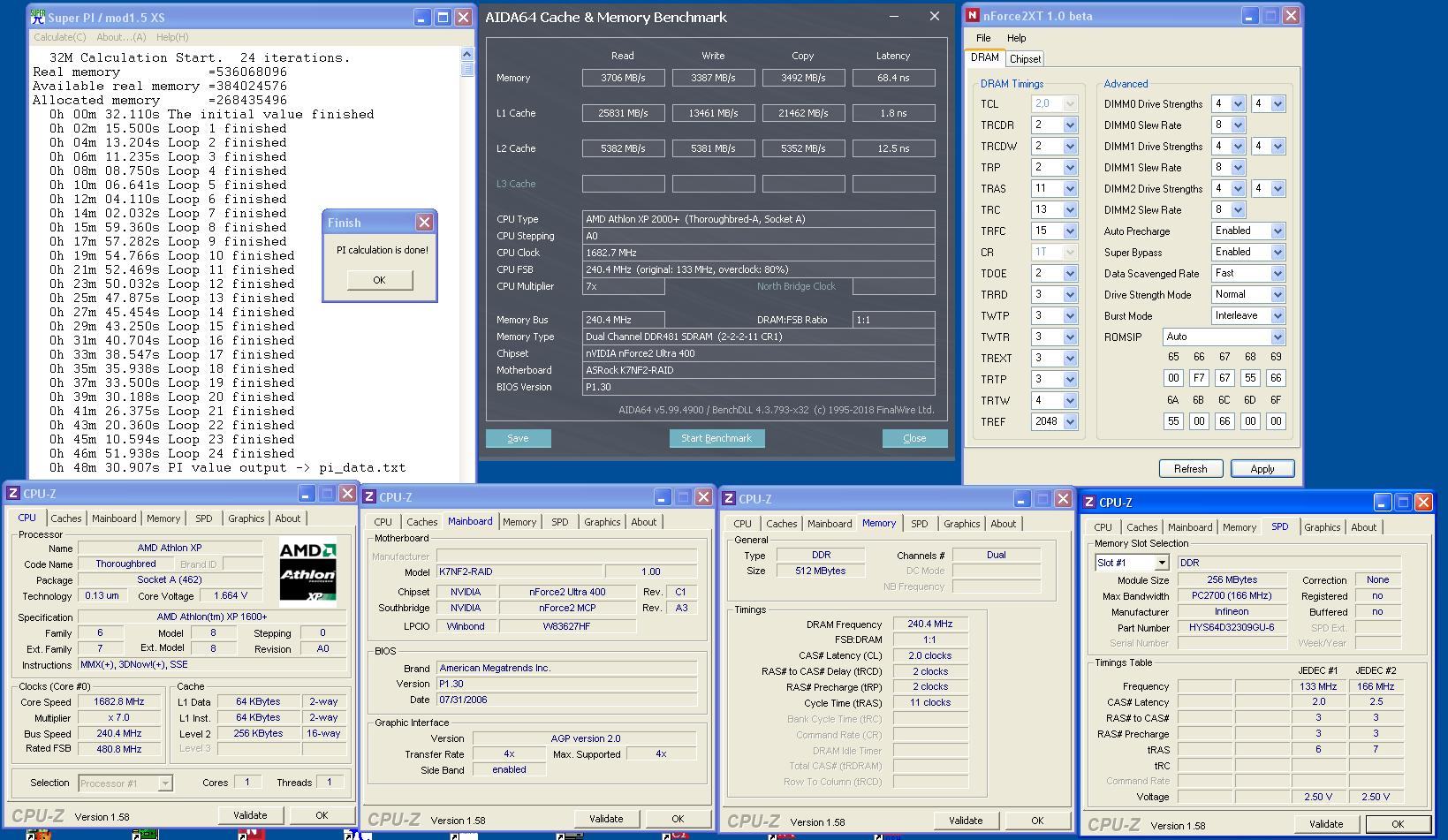The width and height of the screenshot is (1448, 840).
Task: Select the DRAM tab in nForce2XT
Action: click(985, 57)
